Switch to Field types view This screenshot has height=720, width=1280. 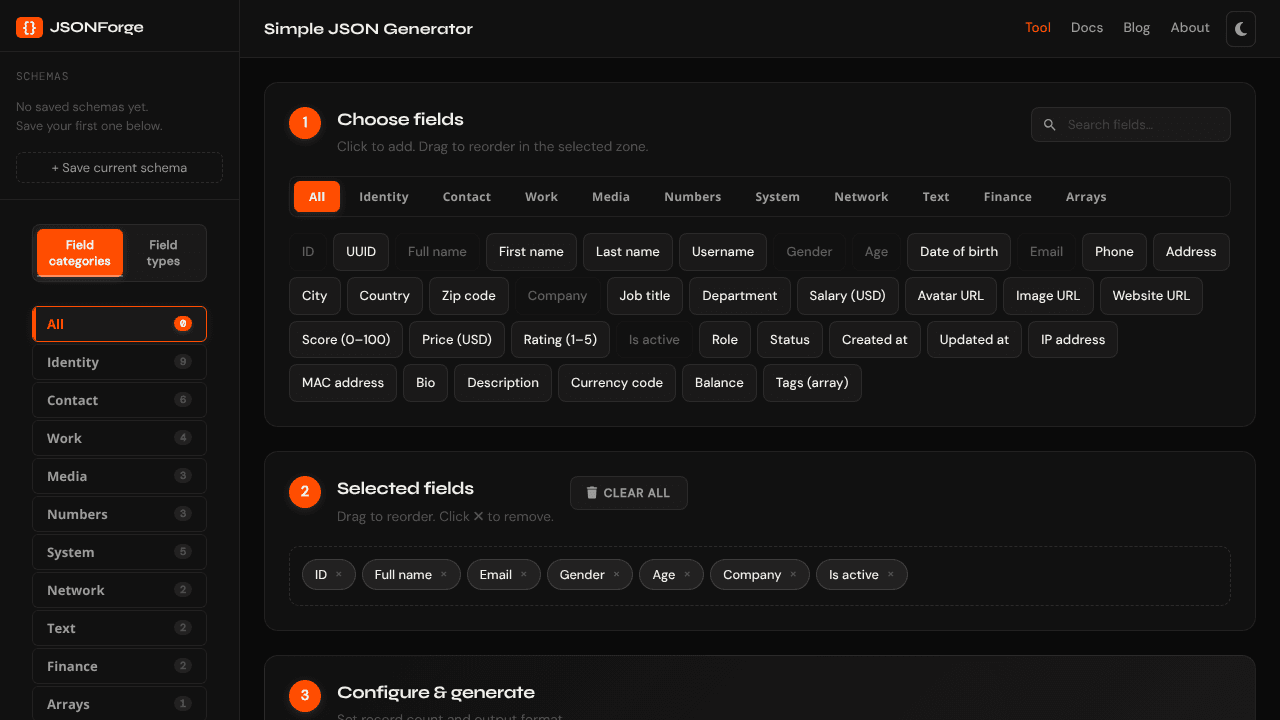pos(163,253)
